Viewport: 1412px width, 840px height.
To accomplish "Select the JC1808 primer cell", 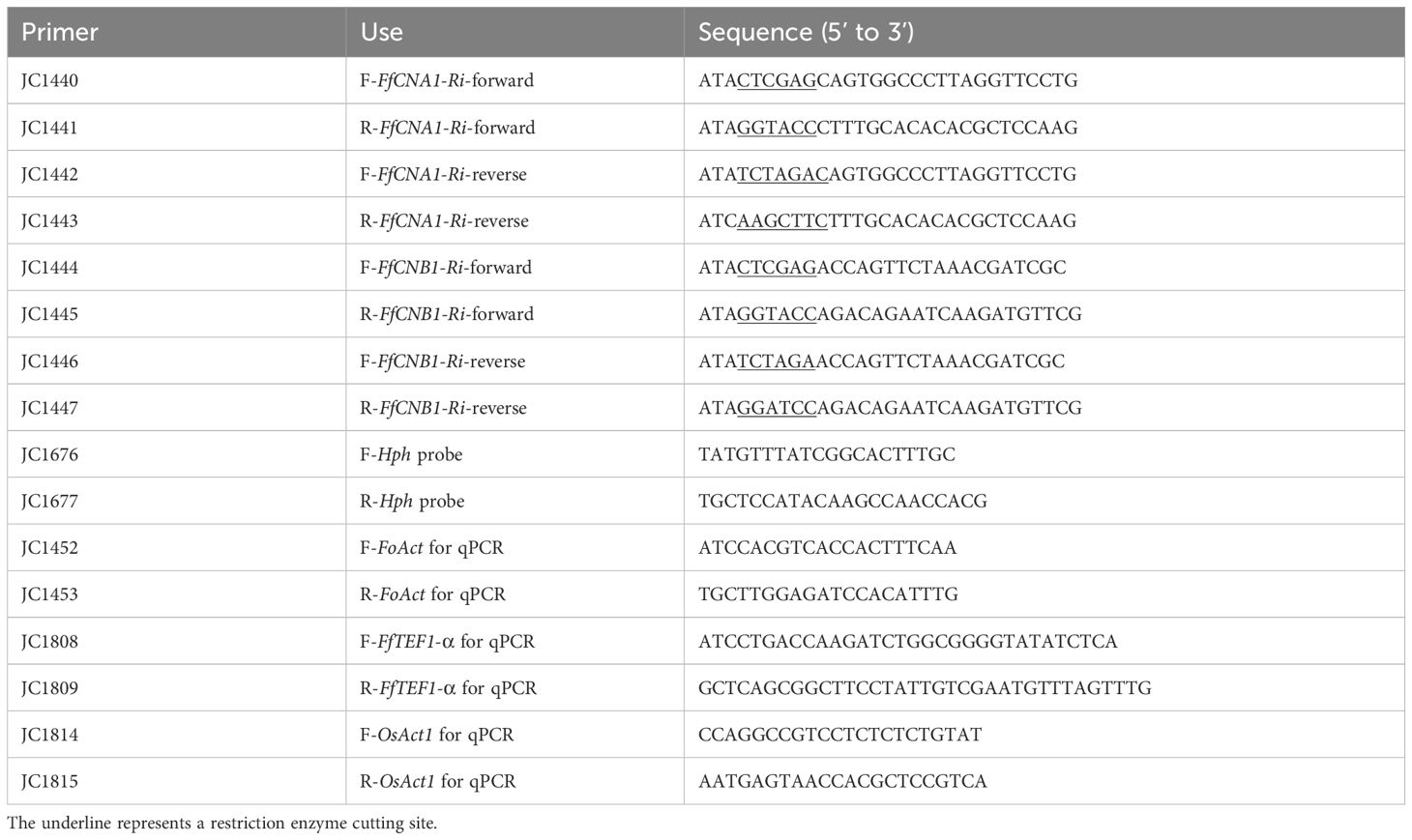I will [x=176, y=641].
